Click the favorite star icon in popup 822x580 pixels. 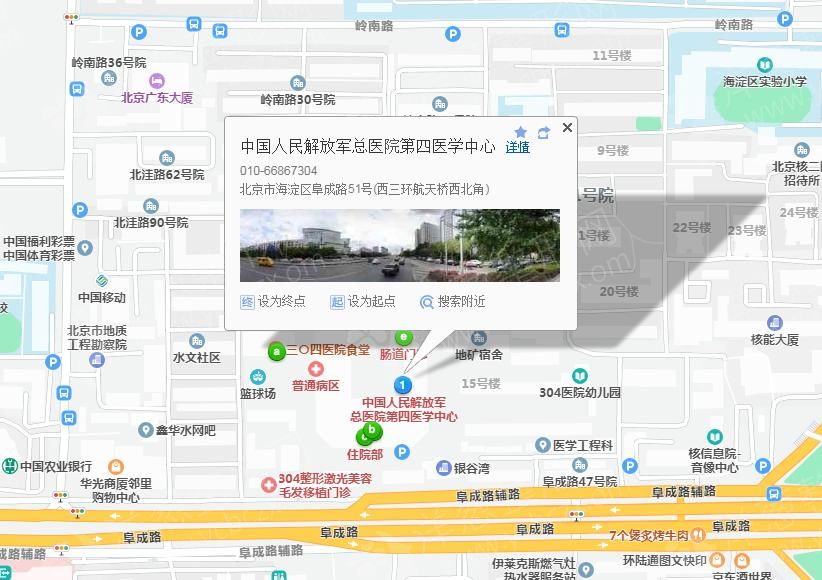point(520,132)
